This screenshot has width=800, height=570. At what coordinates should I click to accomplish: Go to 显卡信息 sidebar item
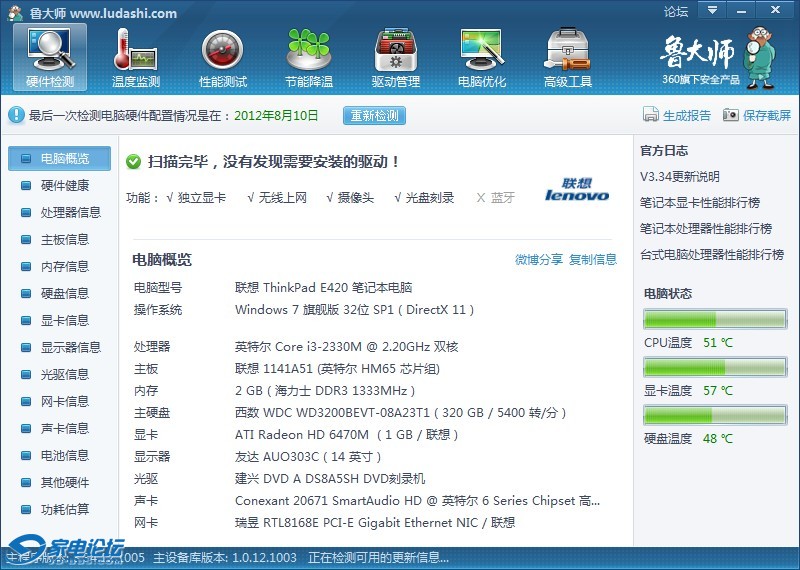click(64, 320)
